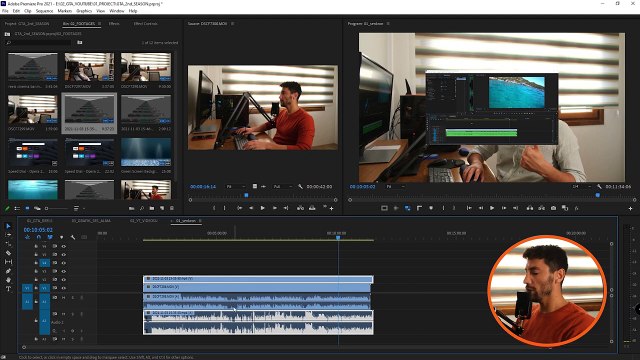Image resolution: width=640 pixels, height=360 pixels.
Task: Toggle lock on video track V1
Action: 36,288
